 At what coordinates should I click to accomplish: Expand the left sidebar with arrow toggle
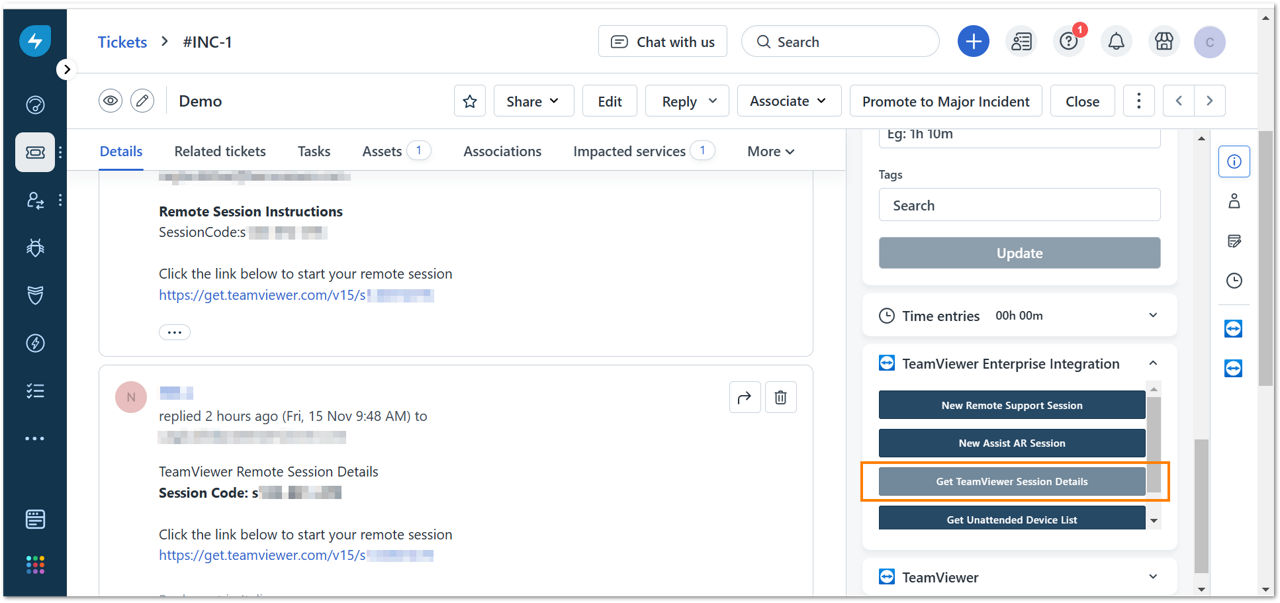click(66, 69)
